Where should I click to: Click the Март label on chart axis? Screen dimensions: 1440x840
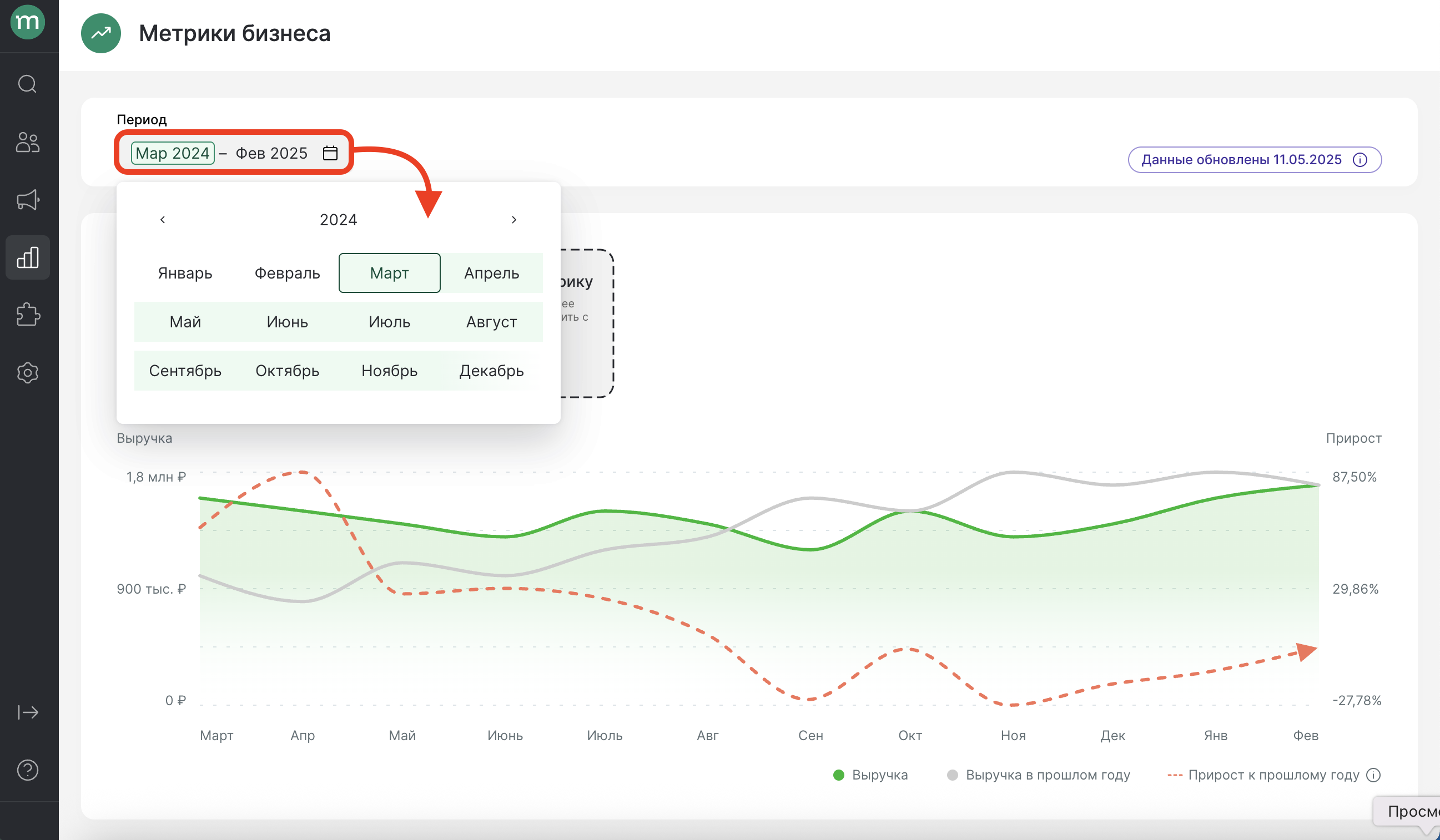(x=216, y=736)
